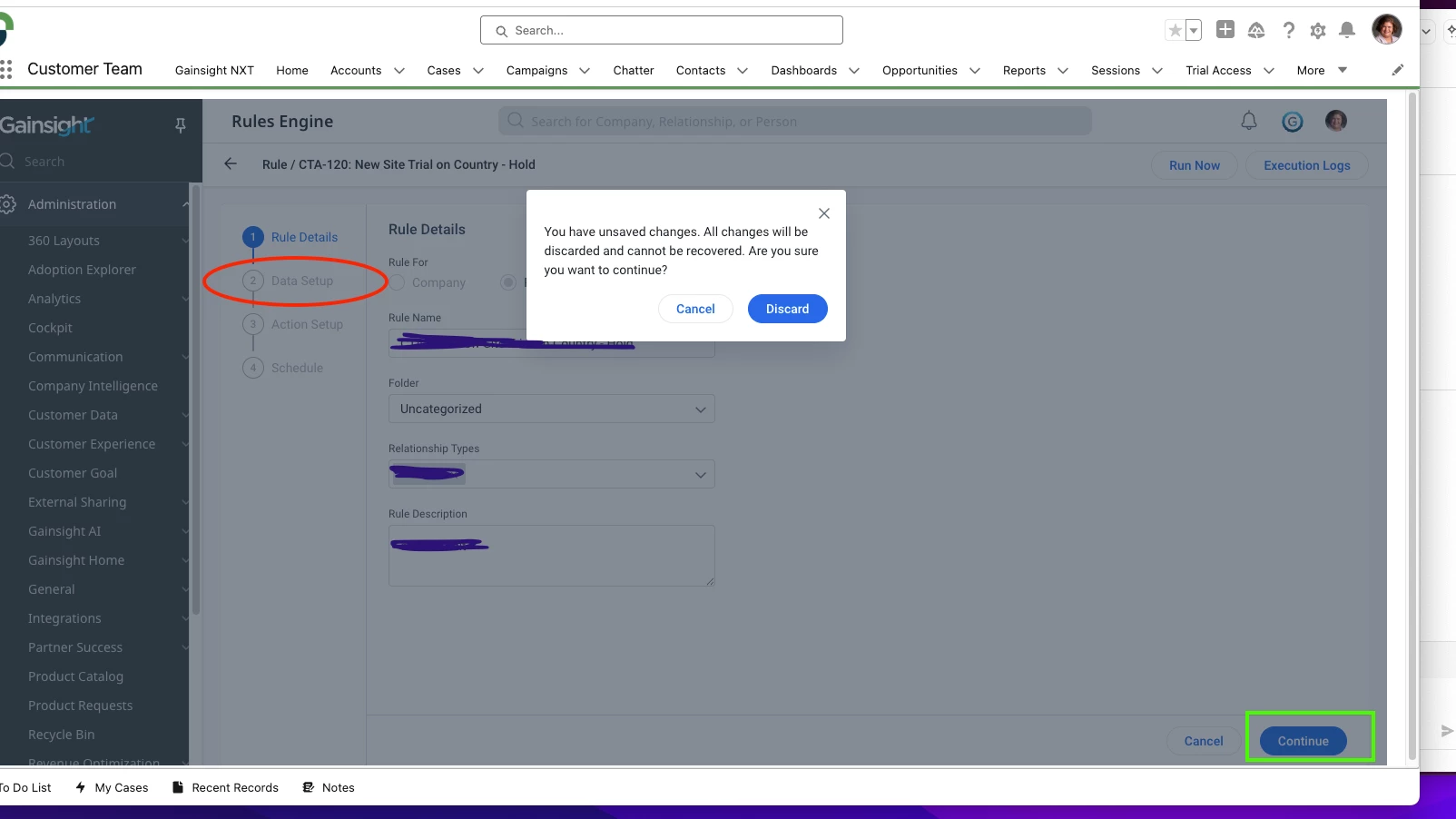Pin the Gainsight sidebar with pin icon
Image resolution: width=1456 pixels, height=819 pixels.
click(x=181, y=125)
